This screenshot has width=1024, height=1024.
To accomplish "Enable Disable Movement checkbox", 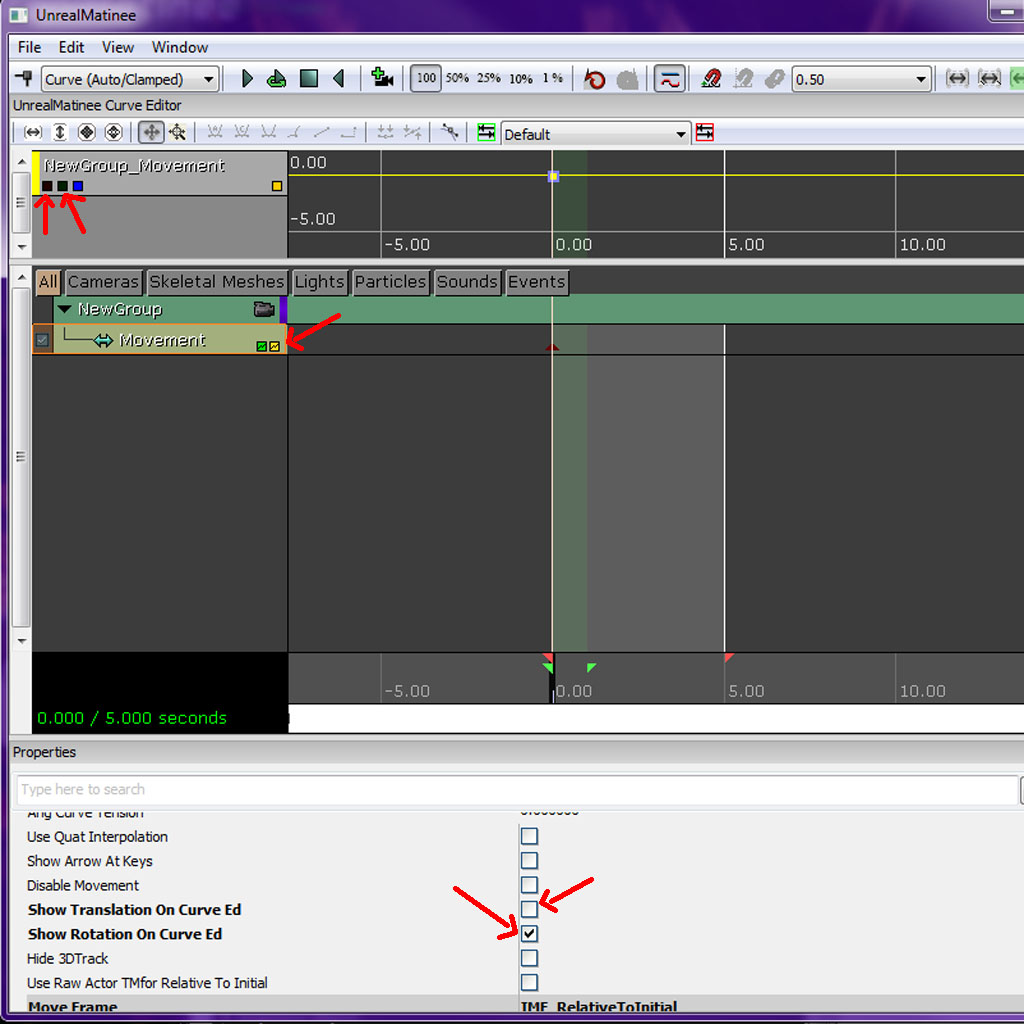I will pos(530,884).
